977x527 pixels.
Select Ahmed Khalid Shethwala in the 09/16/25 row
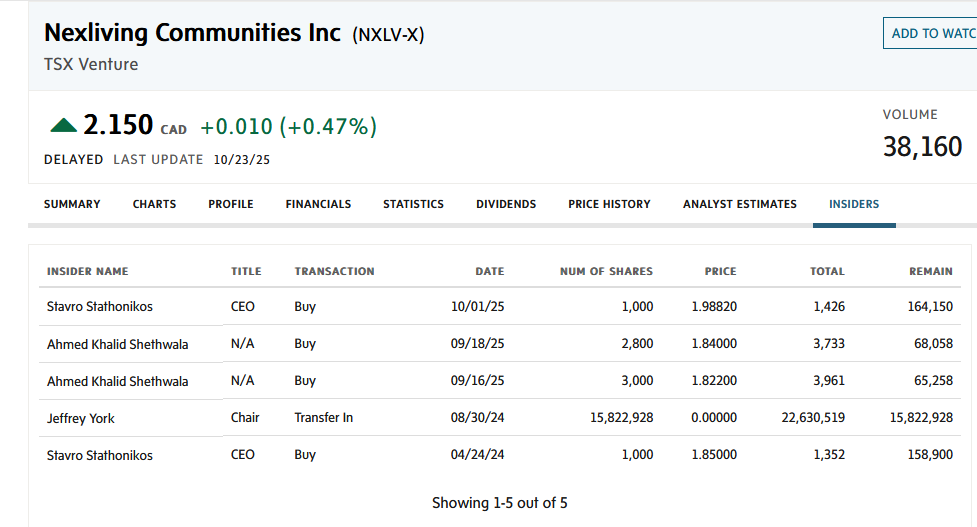(118, 381)
